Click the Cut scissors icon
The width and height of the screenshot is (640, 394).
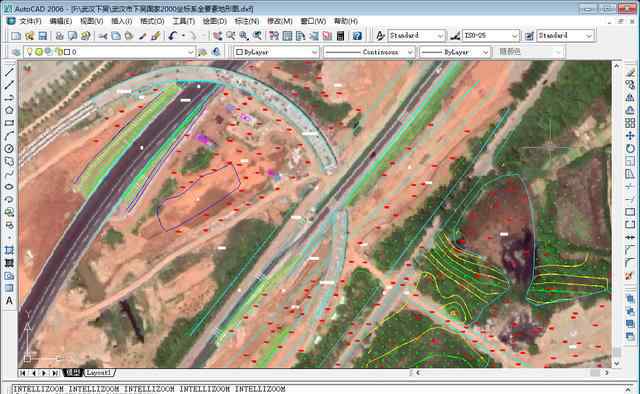click(103, 36)
